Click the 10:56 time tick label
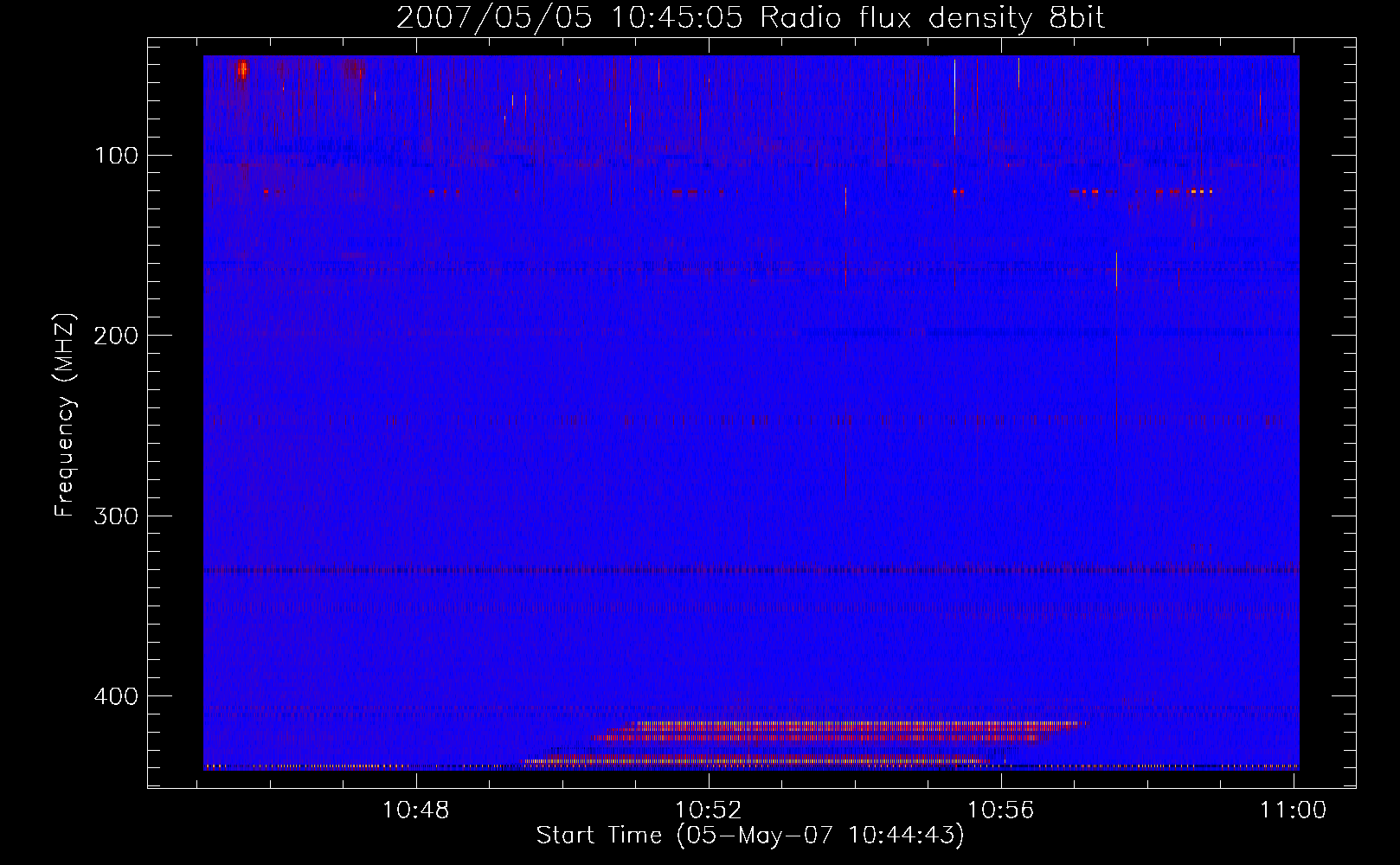 [x=1001, y=810]
